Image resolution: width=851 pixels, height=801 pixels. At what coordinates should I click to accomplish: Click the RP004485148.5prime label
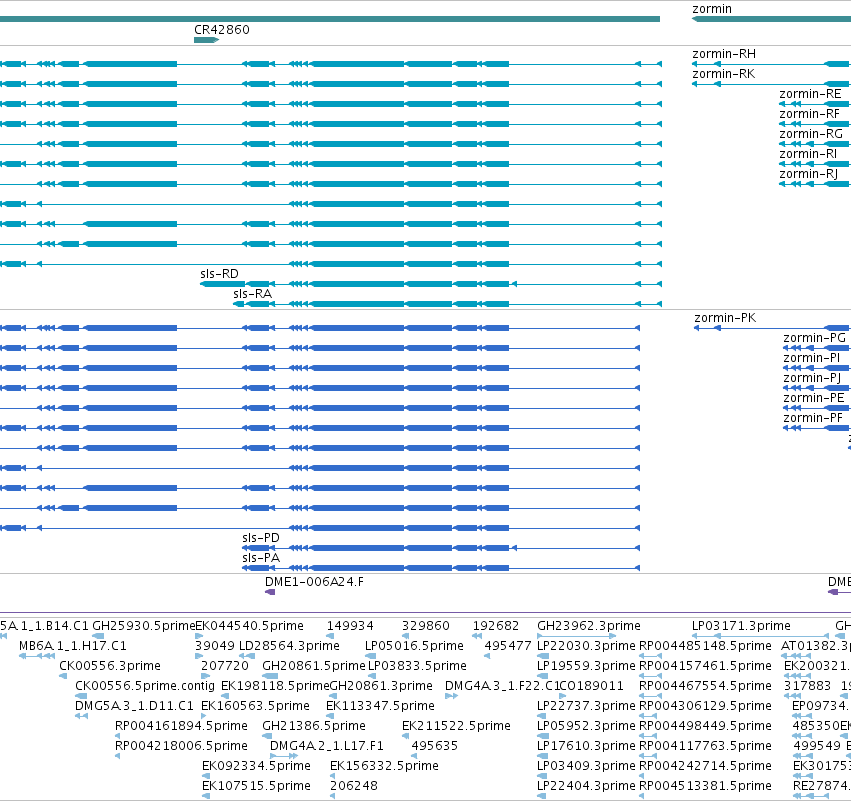[x=705, y=646]
